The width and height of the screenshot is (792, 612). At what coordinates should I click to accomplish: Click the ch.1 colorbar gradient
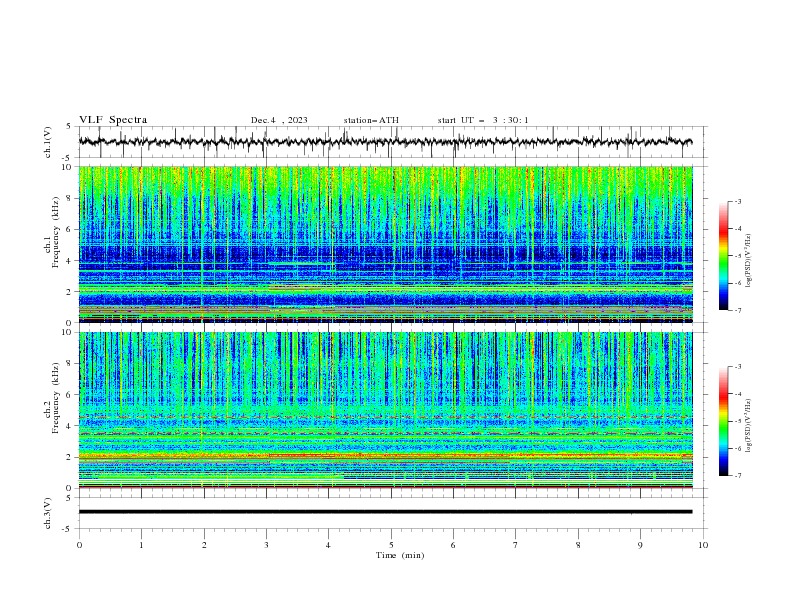[723, 256]
